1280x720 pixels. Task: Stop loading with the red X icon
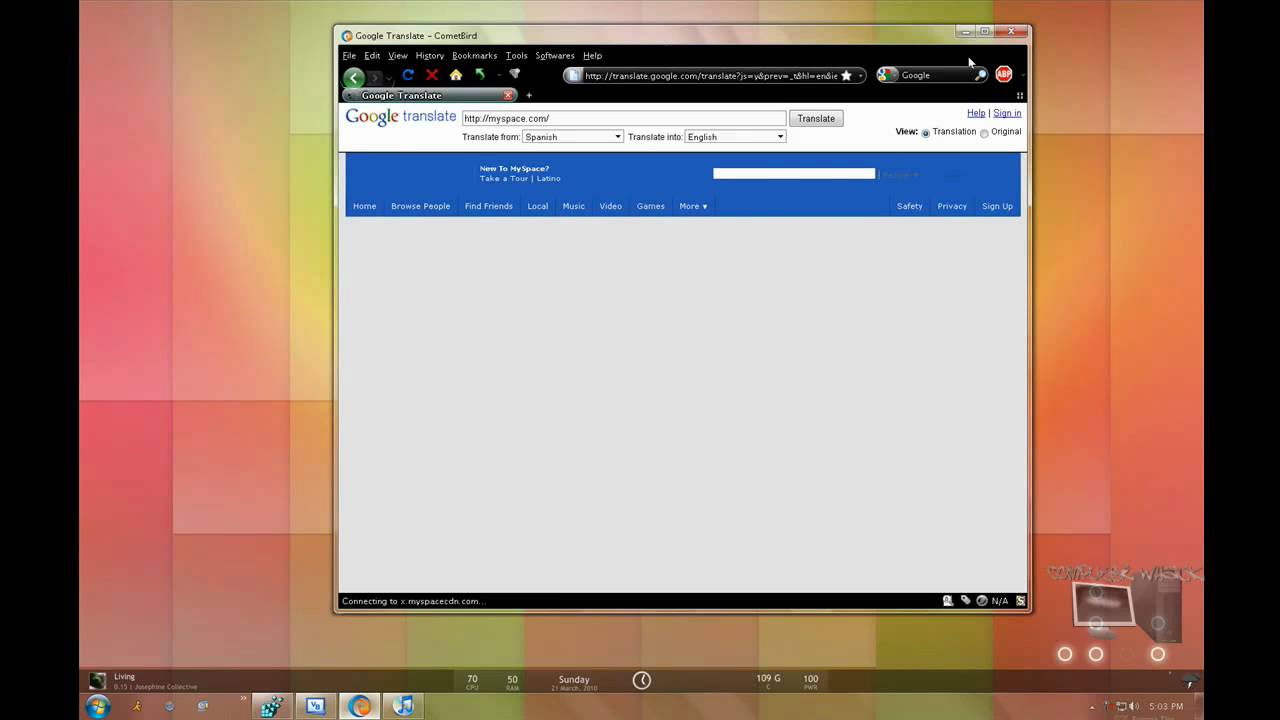coord(432,75)
